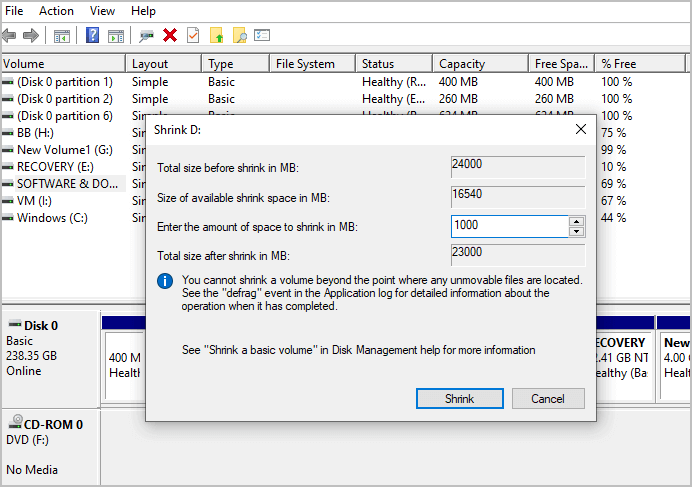Click the connect drive toolbar icon

(x=147, y=36)
